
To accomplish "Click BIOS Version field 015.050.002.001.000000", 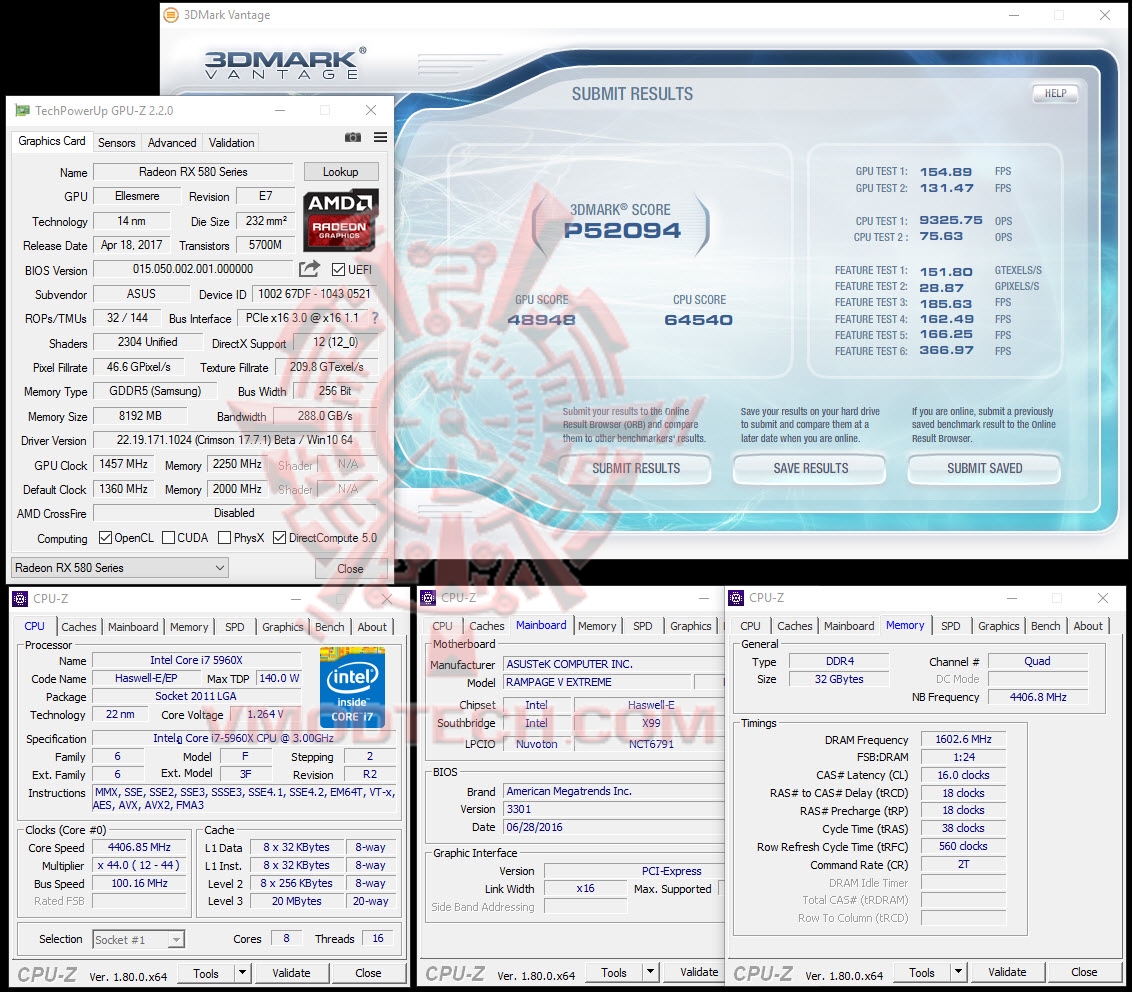I will (193, 269).
